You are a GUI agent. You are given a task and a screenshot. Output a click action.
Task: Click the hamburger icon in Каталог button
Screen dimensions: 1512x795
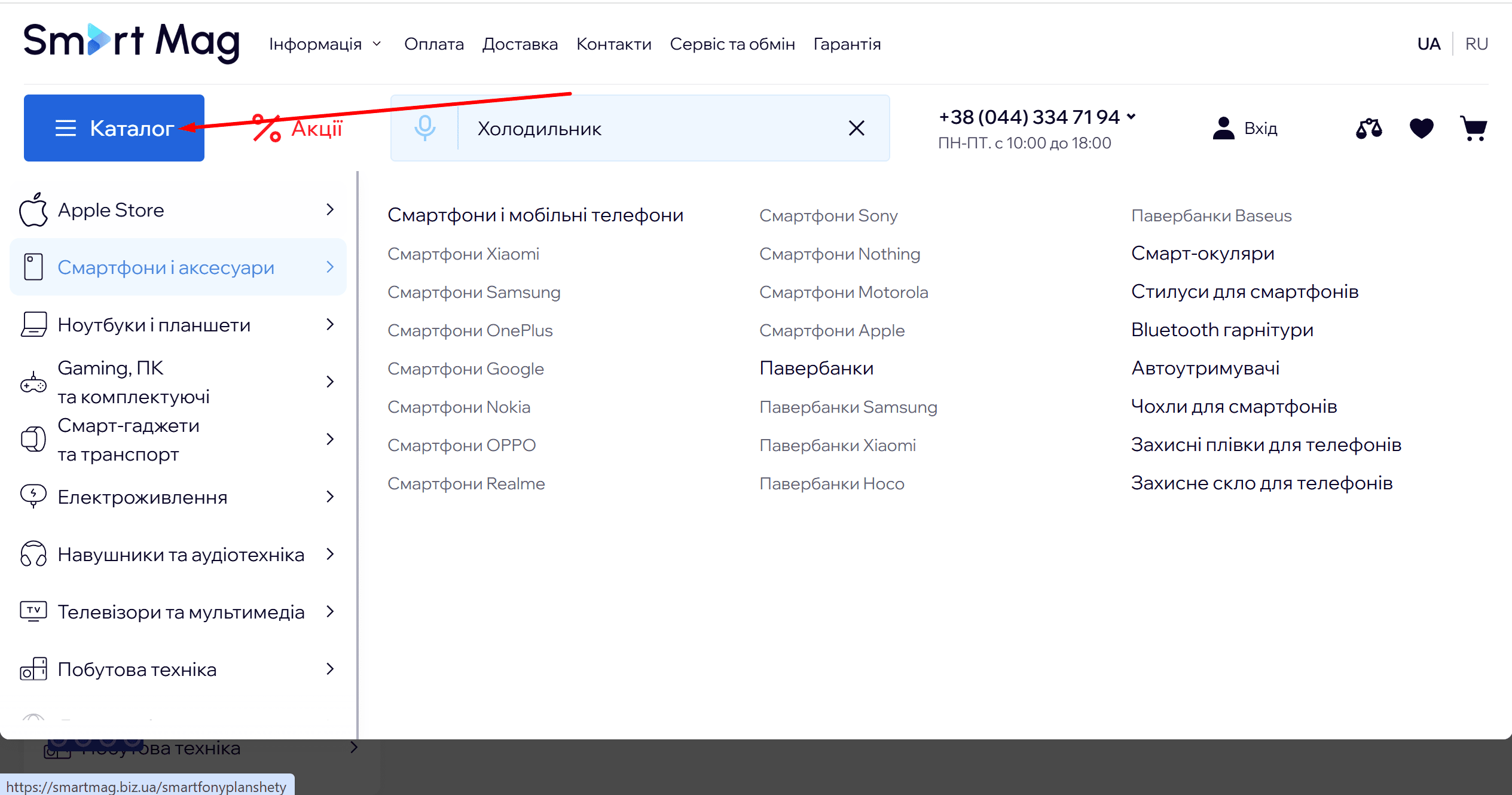point(66,128)
